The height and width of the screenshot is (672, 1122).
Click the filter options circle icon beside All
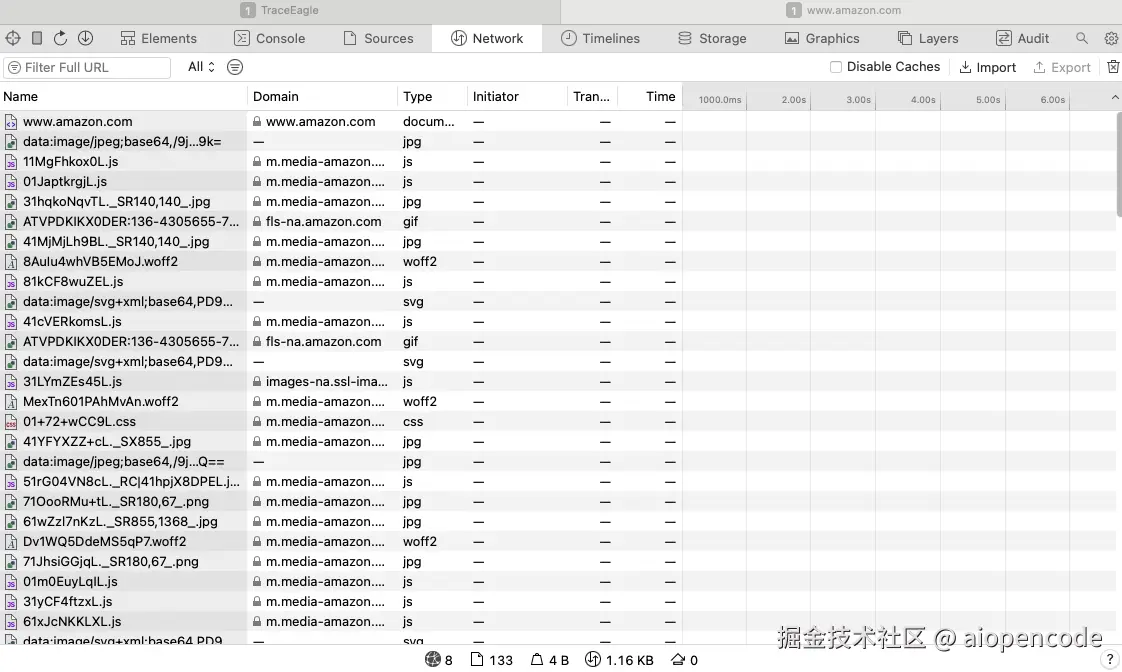coord(235,67)
